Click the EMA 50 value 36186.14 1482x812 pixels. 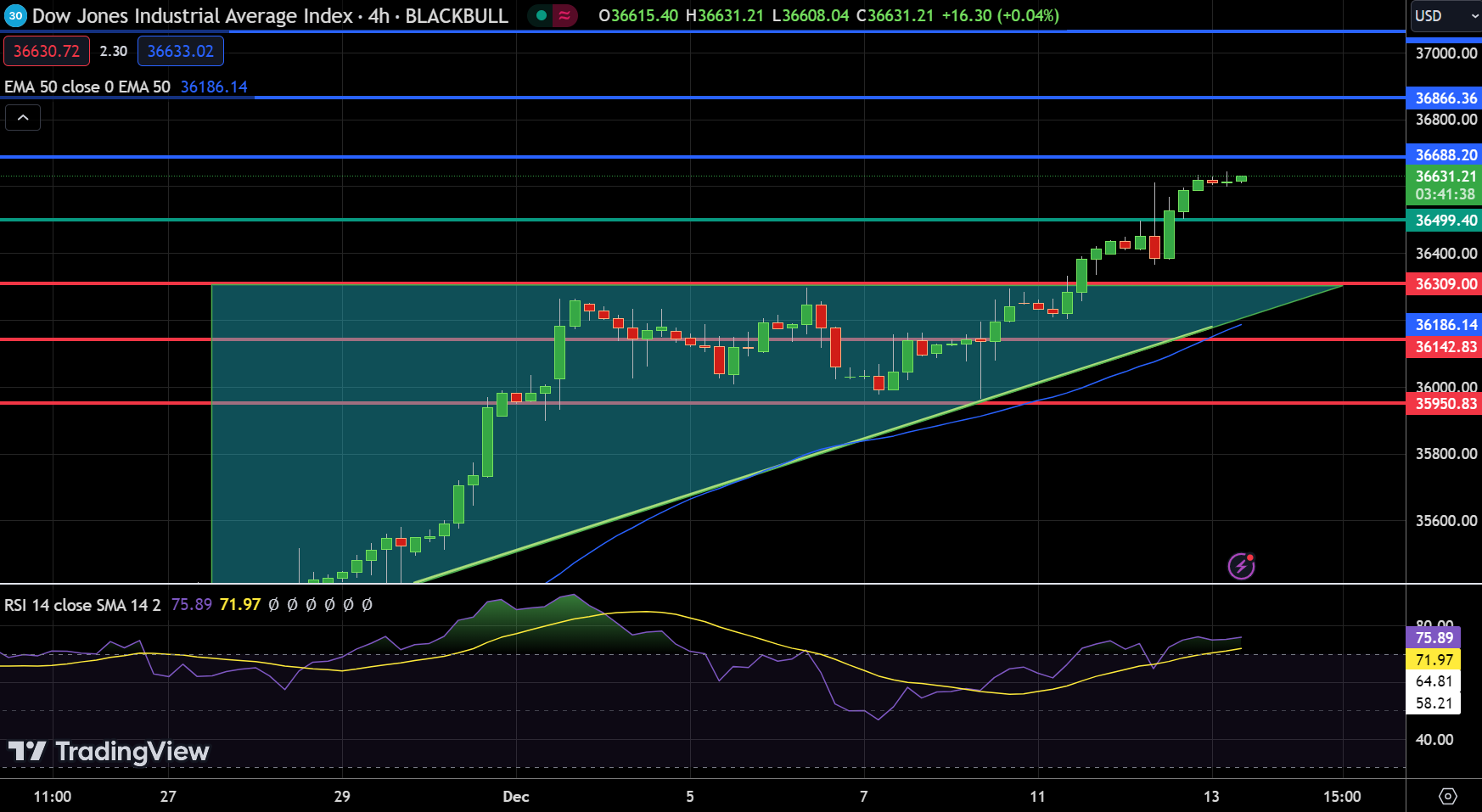pos(214,87)
